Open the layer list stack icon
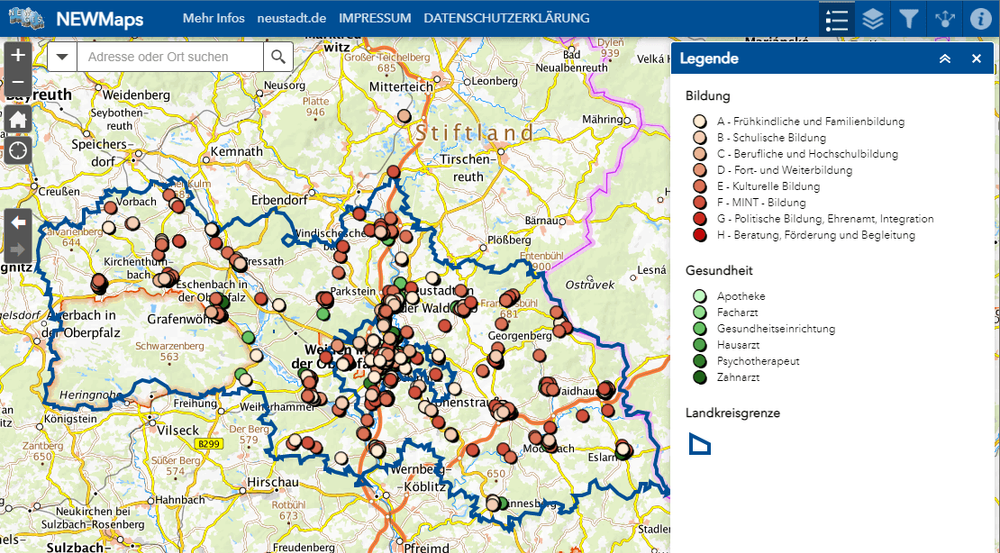Image resolution: width=1000 pixels, height=553 pixels. click(872, 19)
